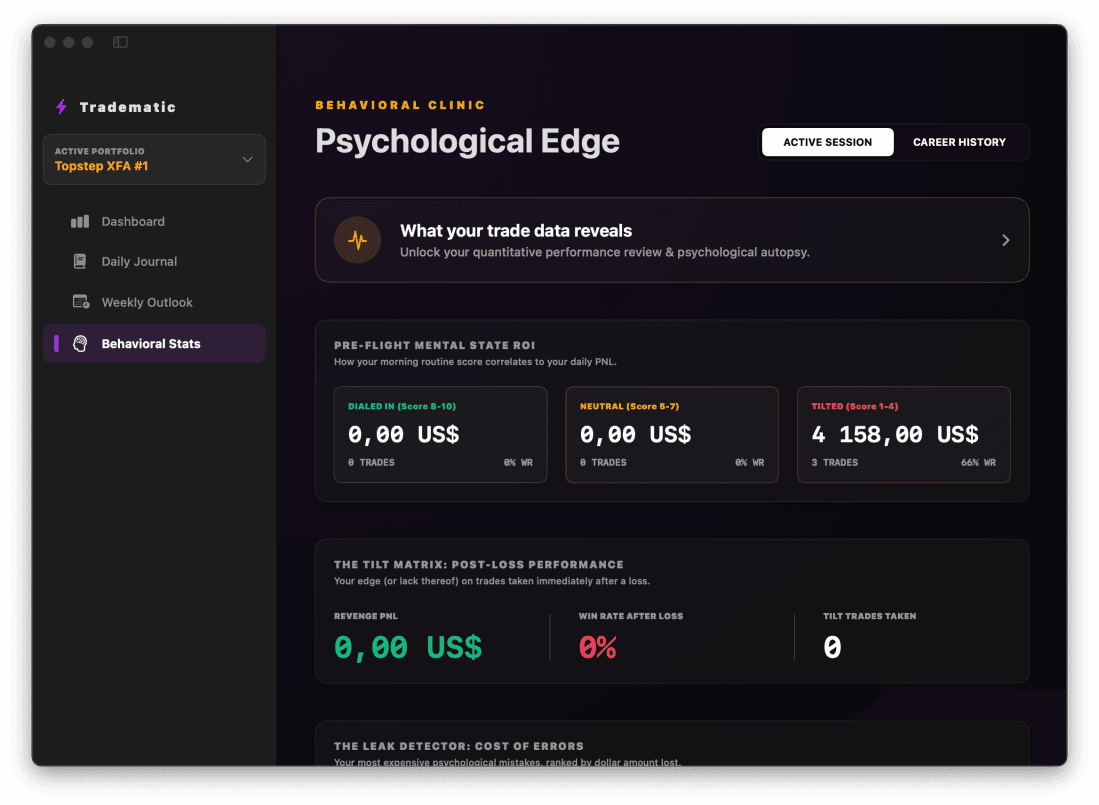Click the 'Topstep XFA #1' portfolio name
1099x805 pixels.
pyautogui.click(x=102, y=166)
